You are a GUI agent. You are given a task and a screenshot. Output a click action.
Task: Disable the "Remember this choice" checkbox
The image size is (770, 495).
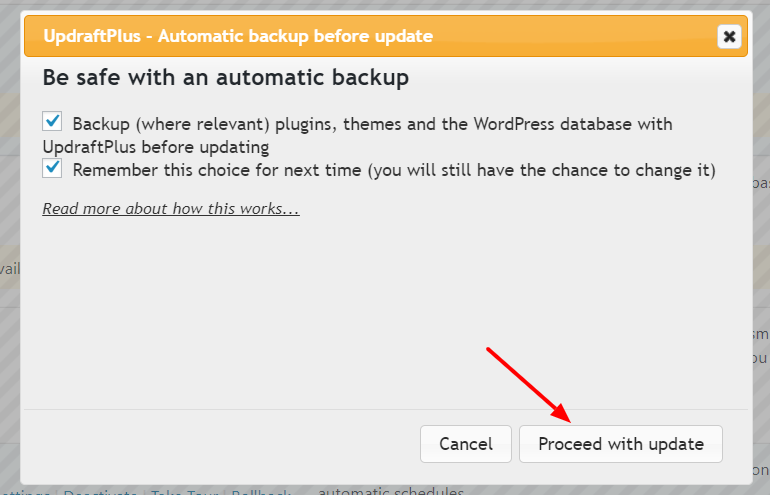pos(52,169)
